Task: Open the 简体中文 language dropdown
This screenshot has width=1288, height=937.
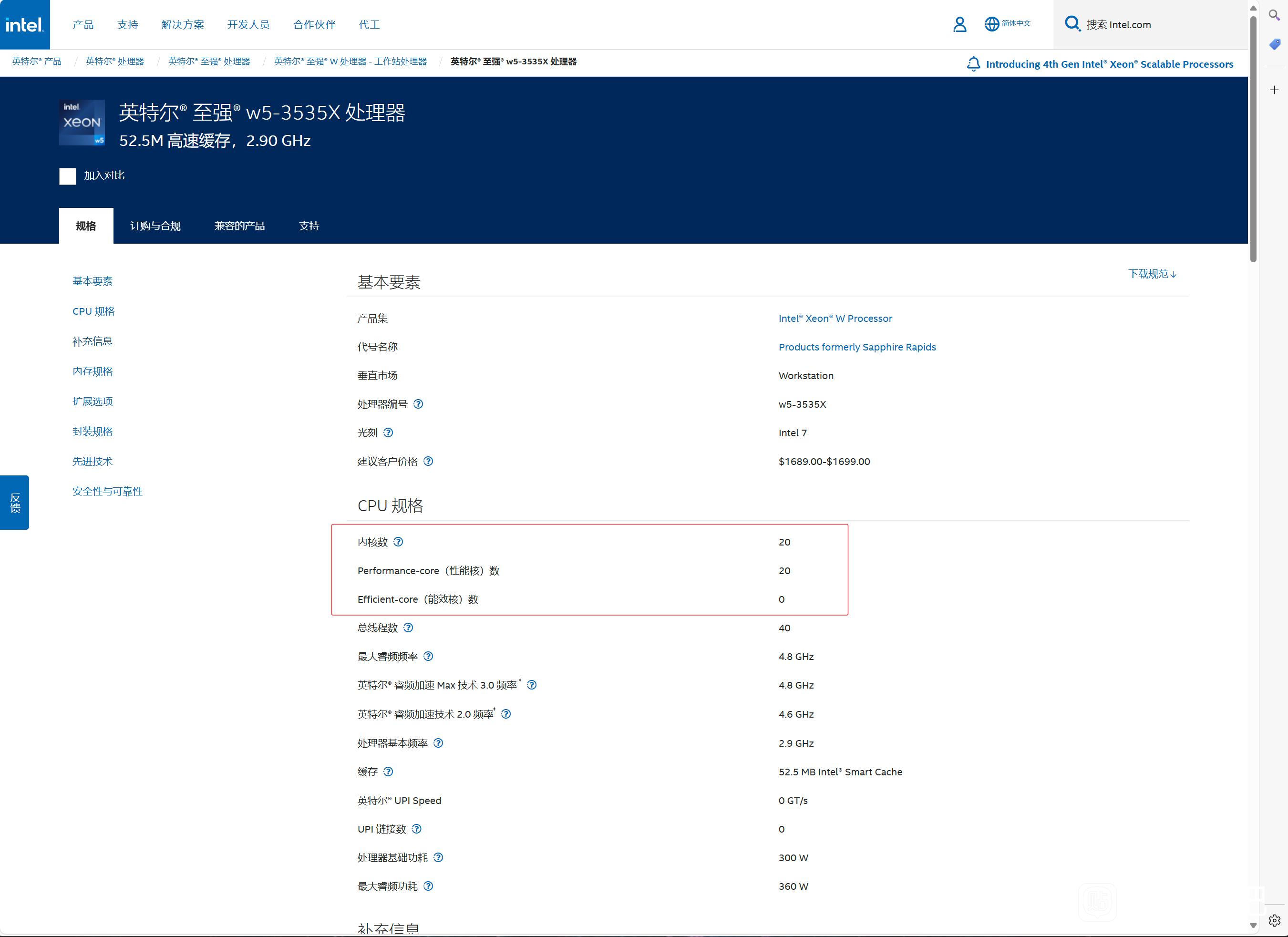Action: [1017, 23]
